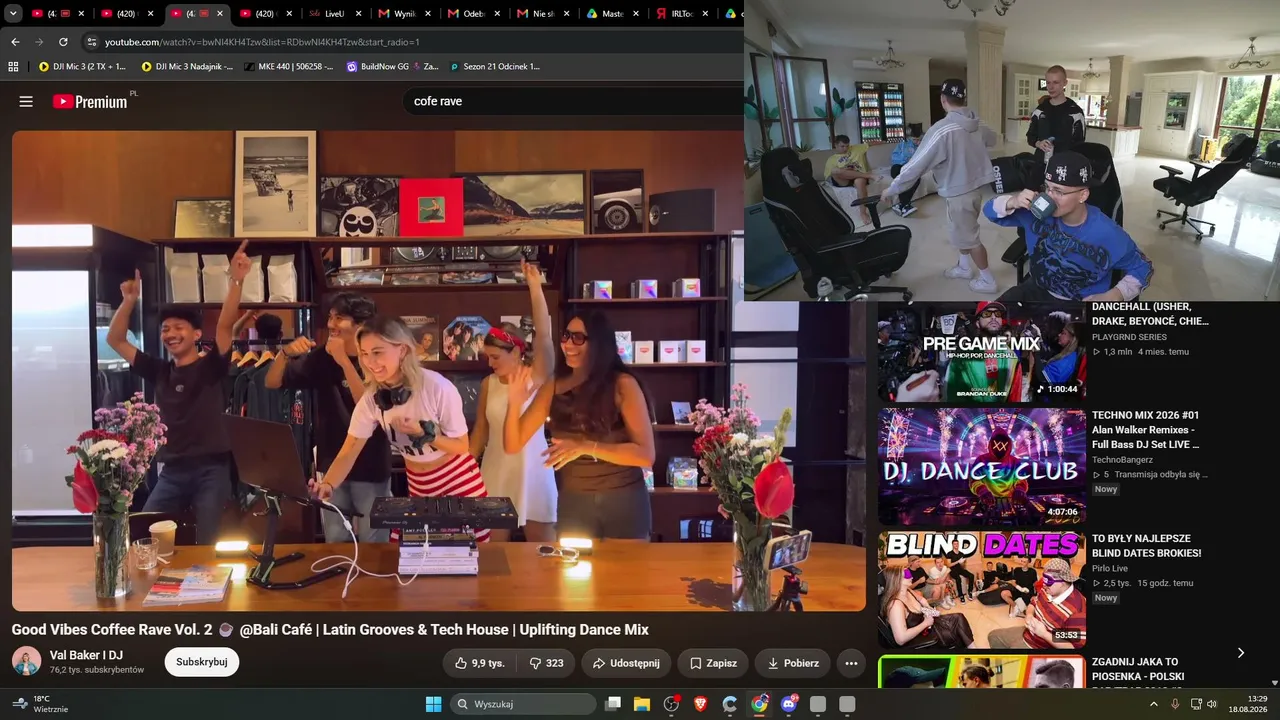1280x720 pixels.
Task: Click the main Coffee Rave video player
Action: coord(439,371)
